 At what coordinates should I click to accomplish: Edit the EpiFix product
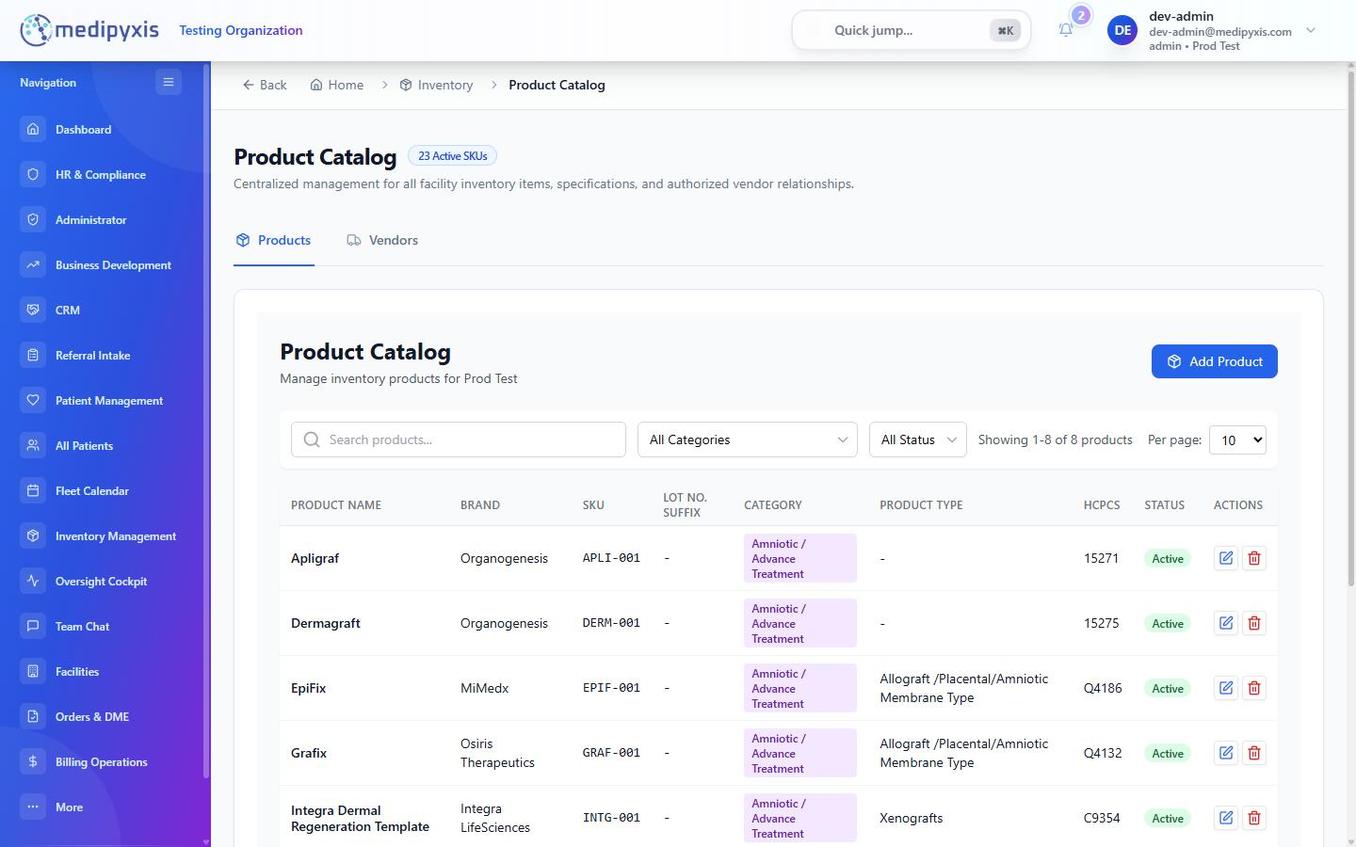coord(1226,688)
